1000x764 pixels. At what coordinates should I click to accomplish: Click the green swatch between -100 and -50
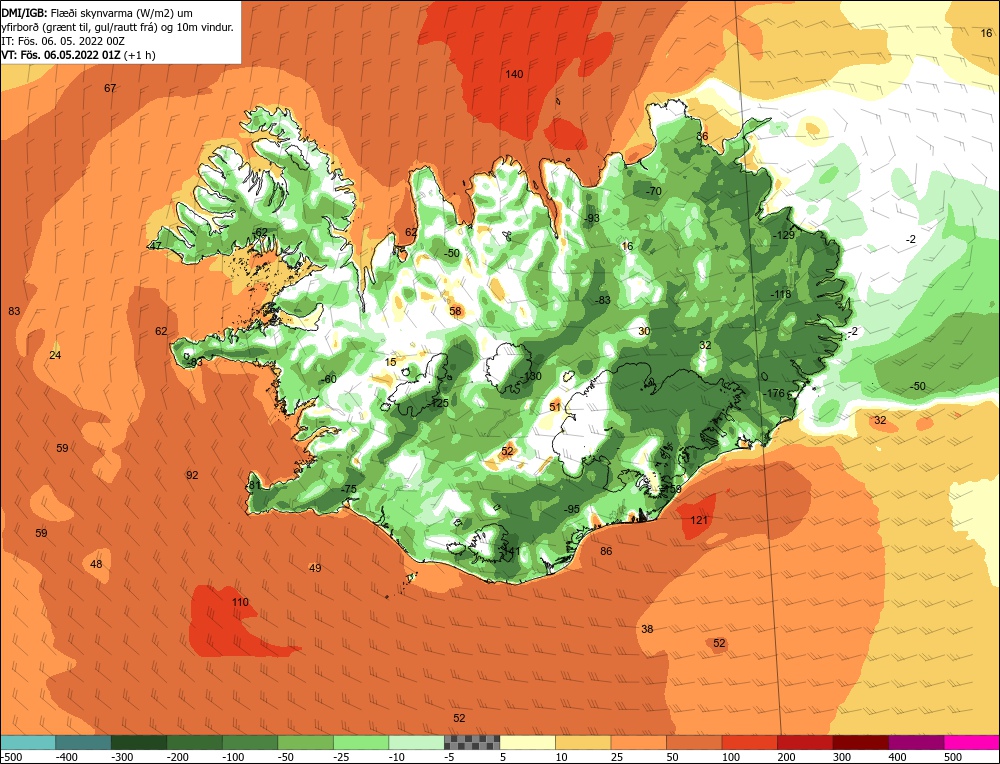tap(250, 742)
